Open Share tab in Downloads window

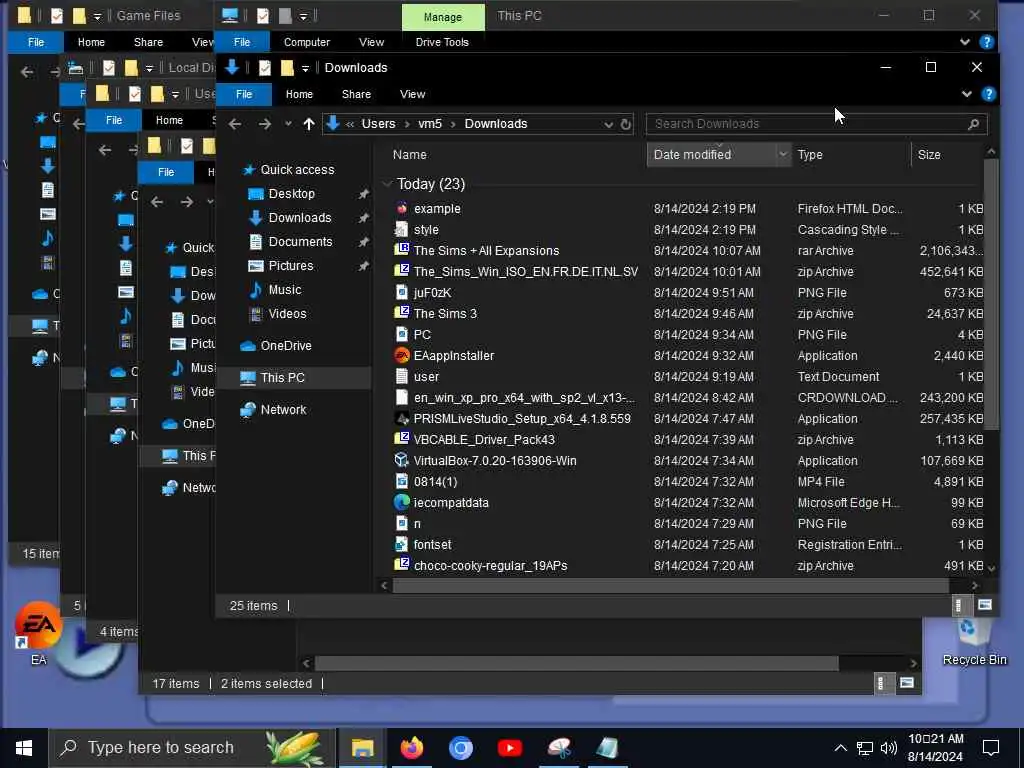coord(356,94)
